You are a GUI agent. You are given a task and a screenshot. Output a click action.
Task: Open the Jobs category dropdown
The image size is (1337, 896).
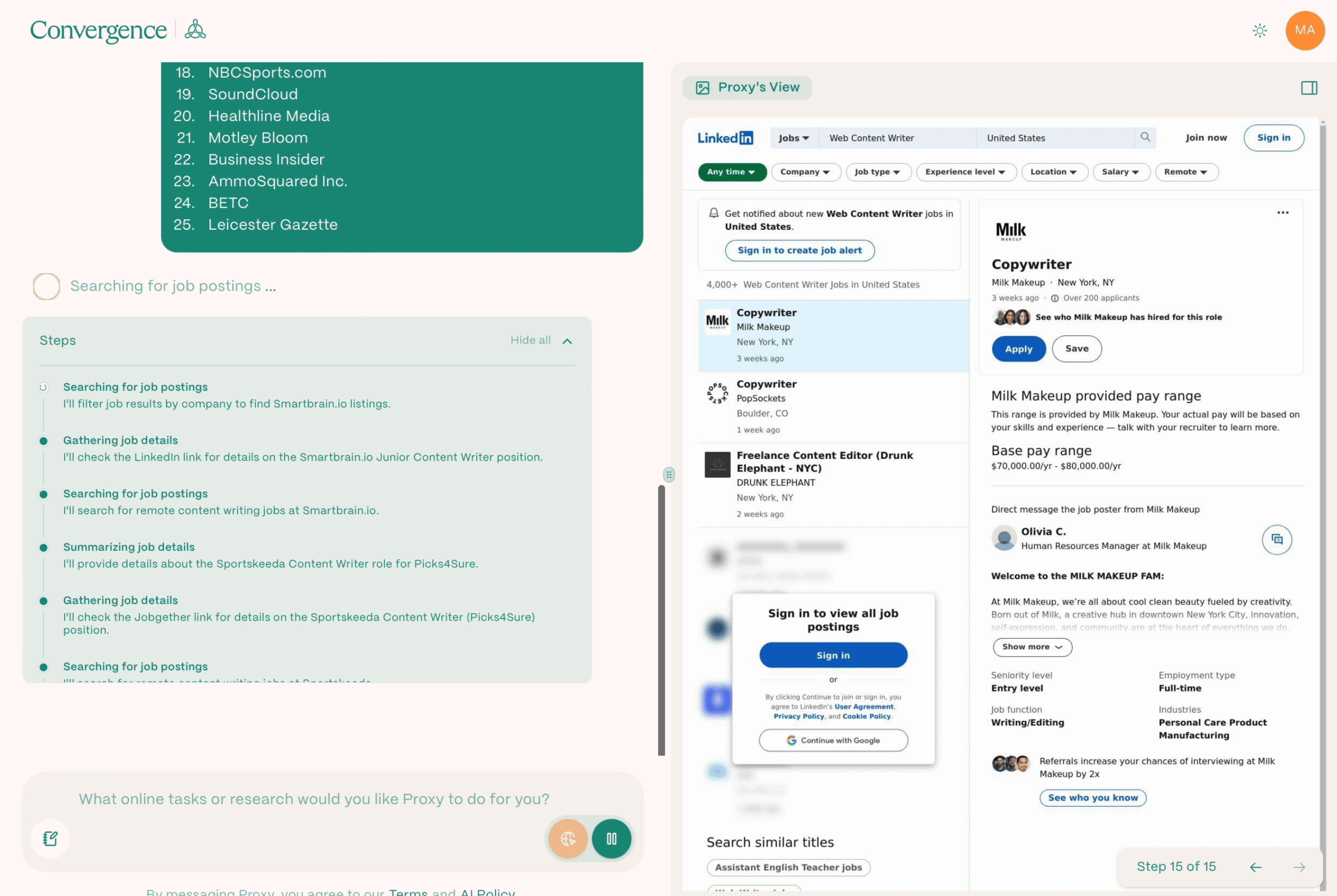tap(793, 138)
